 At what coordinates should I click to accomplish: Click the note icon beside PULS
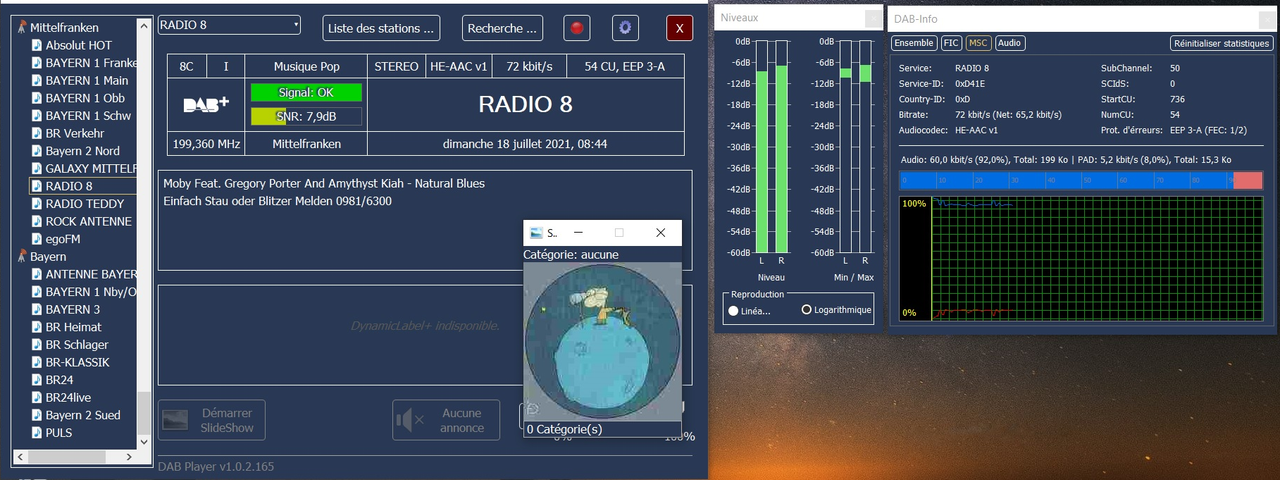coord(36,433)
